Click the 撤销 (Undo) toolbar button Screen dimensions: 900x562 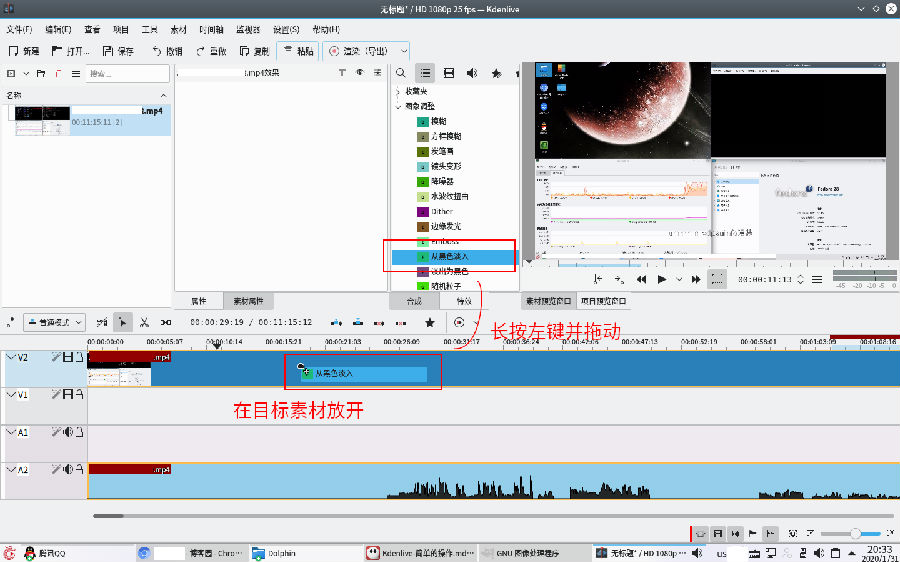(167, 50)
